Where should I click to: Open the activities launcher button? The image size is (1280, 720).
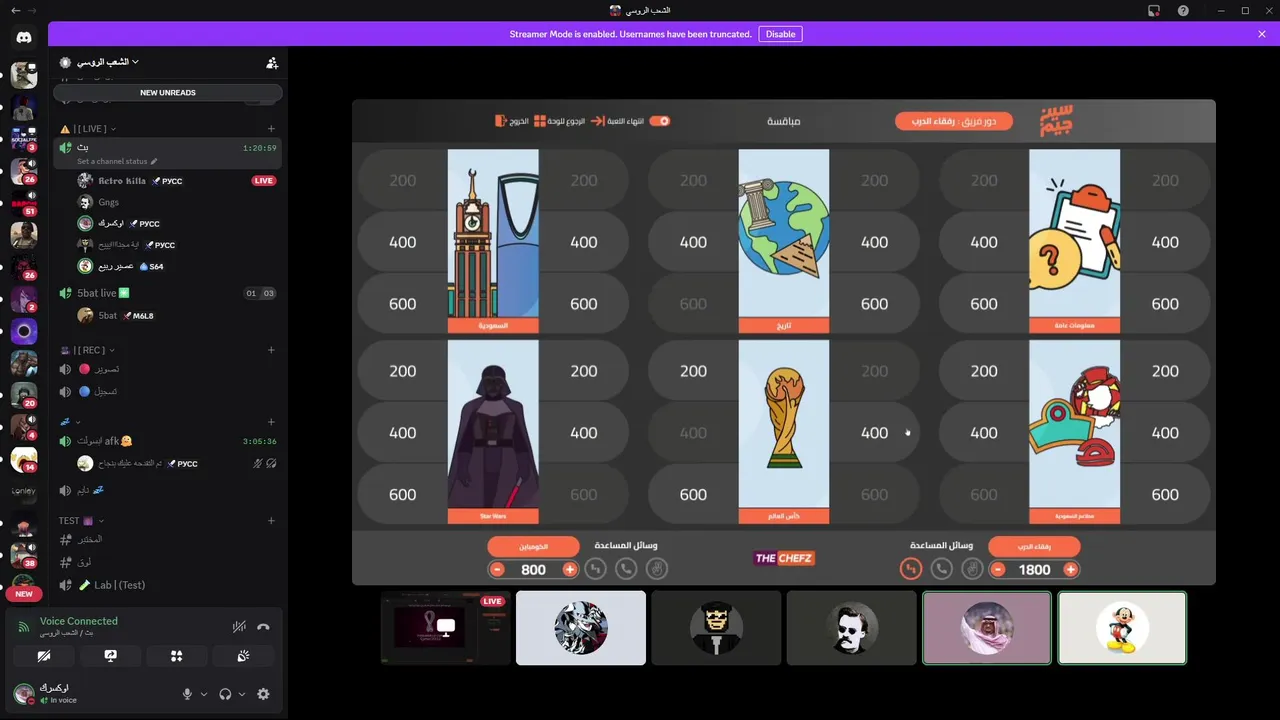pos(176,656)
